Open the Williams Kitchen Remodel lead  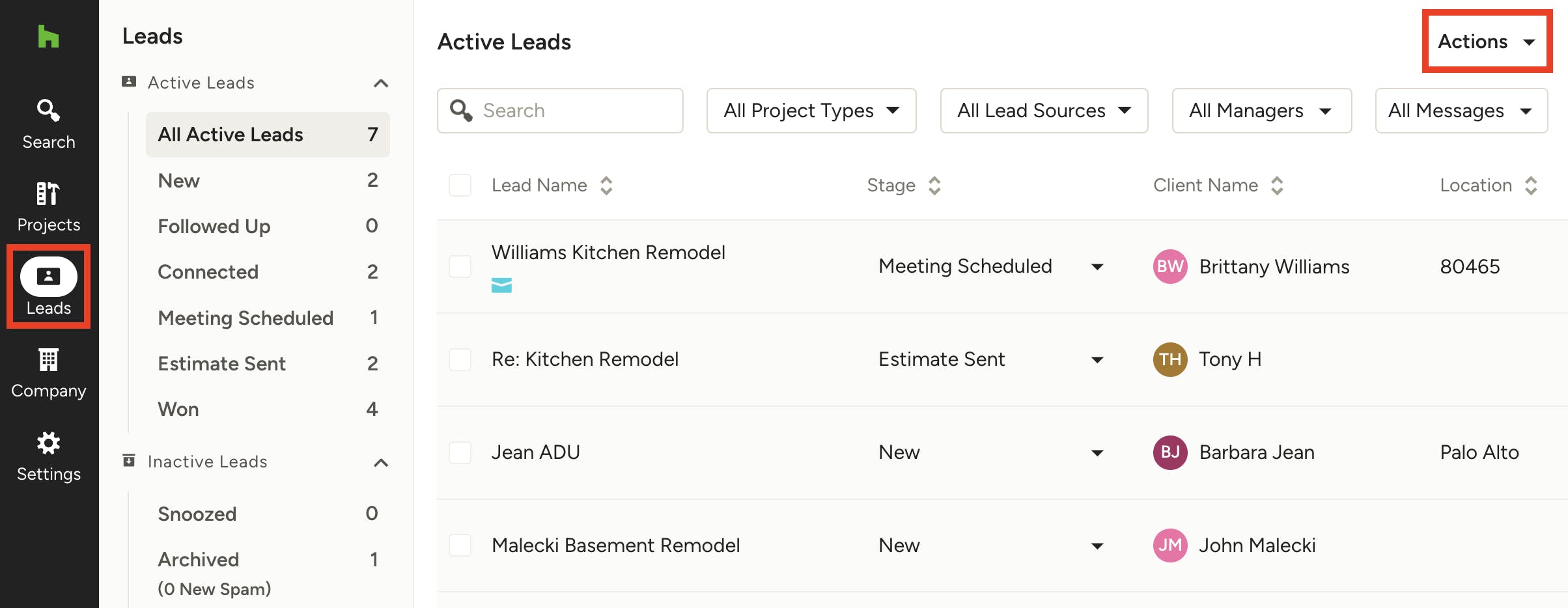tap(608, 253)
